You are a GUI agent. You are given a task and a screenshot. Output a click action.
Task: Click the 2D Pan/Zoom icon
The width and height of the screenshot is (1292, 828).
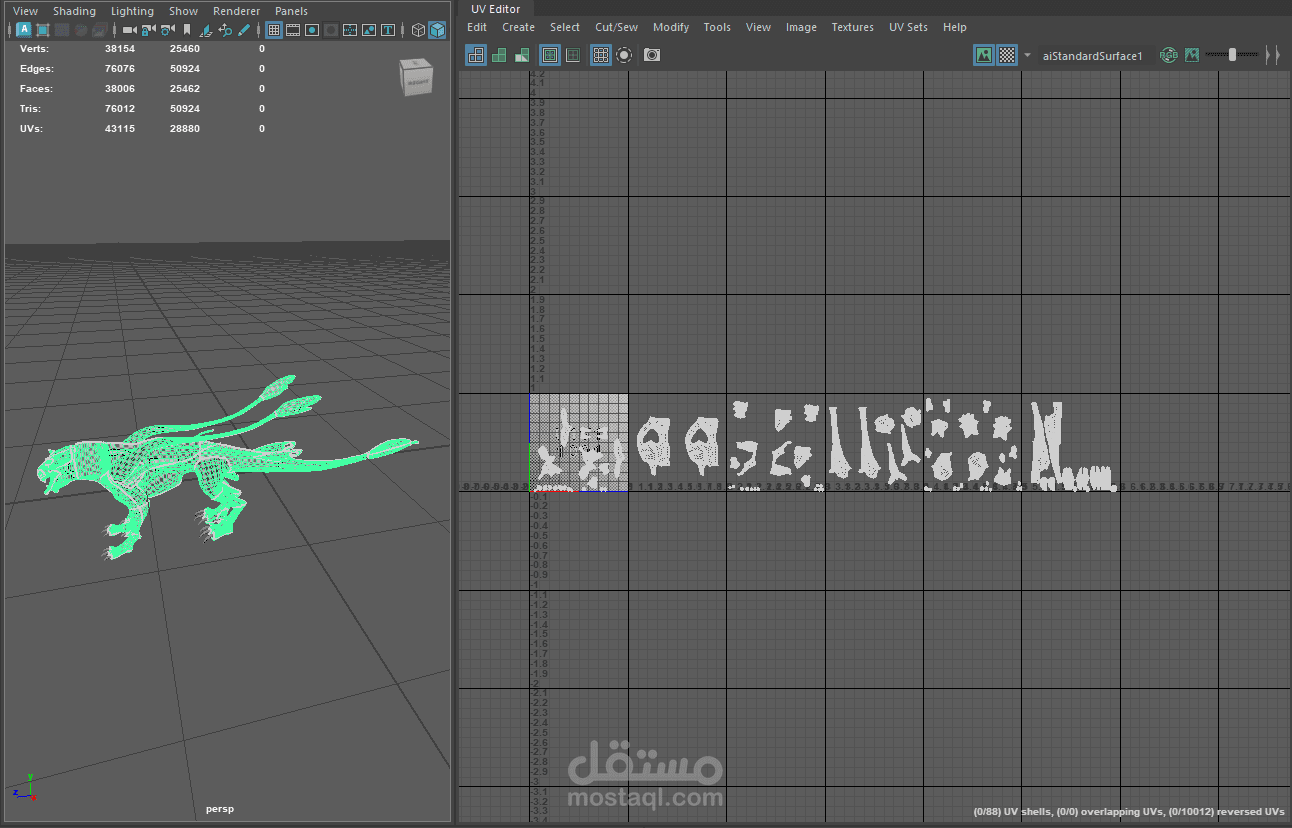tap(225, 30)
